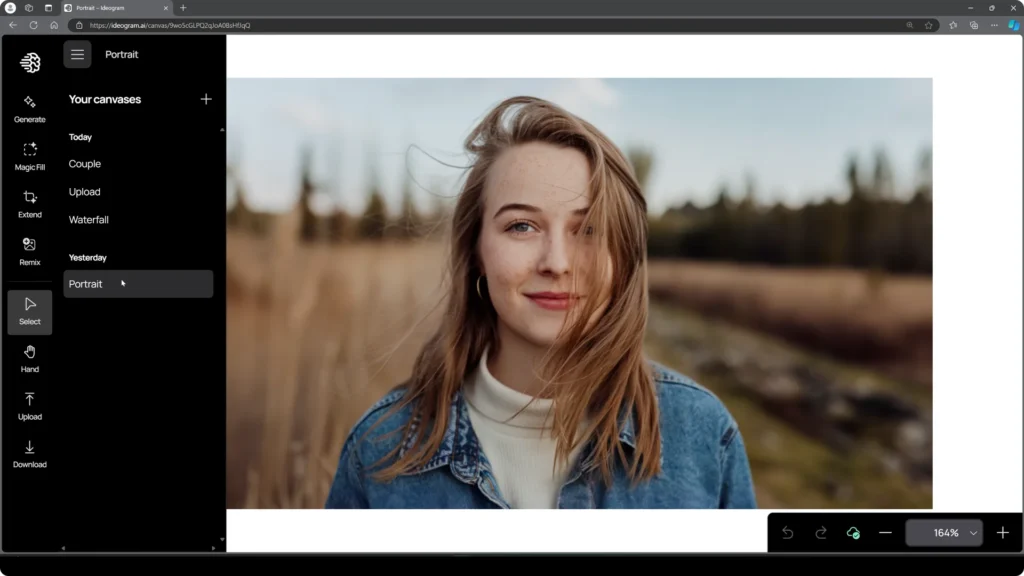
Task: Open the Magic Fill tool
Action: coord(29,155)
